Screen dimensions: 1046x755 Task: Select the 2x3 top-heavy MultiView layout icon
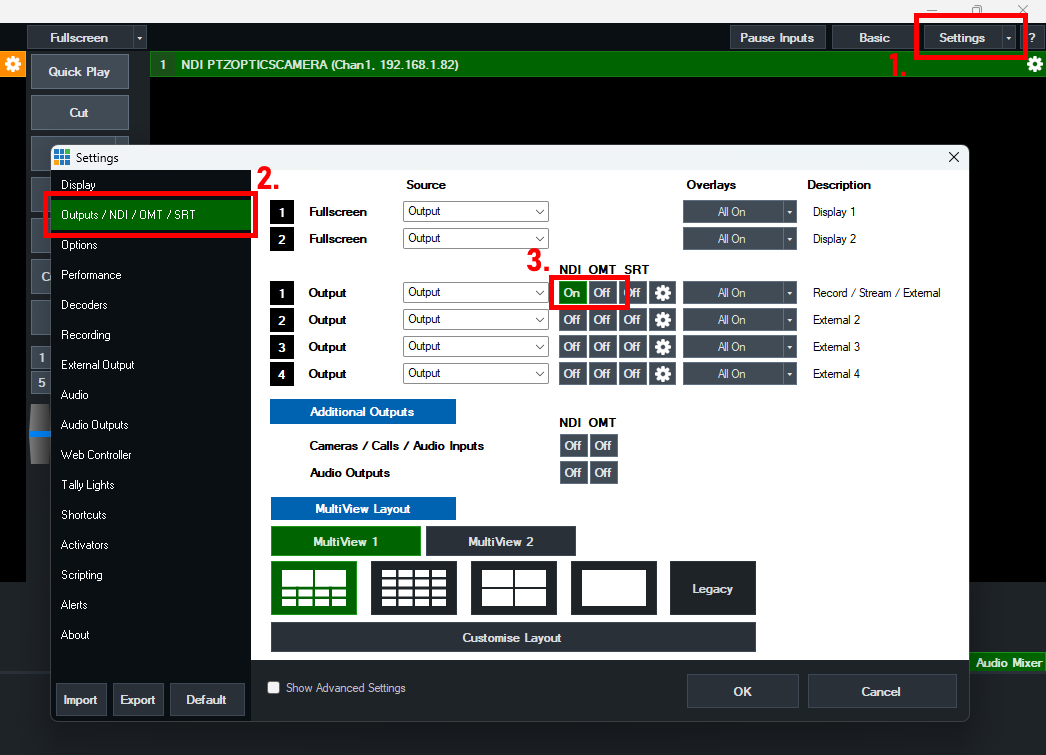click(x=313, y=587)
